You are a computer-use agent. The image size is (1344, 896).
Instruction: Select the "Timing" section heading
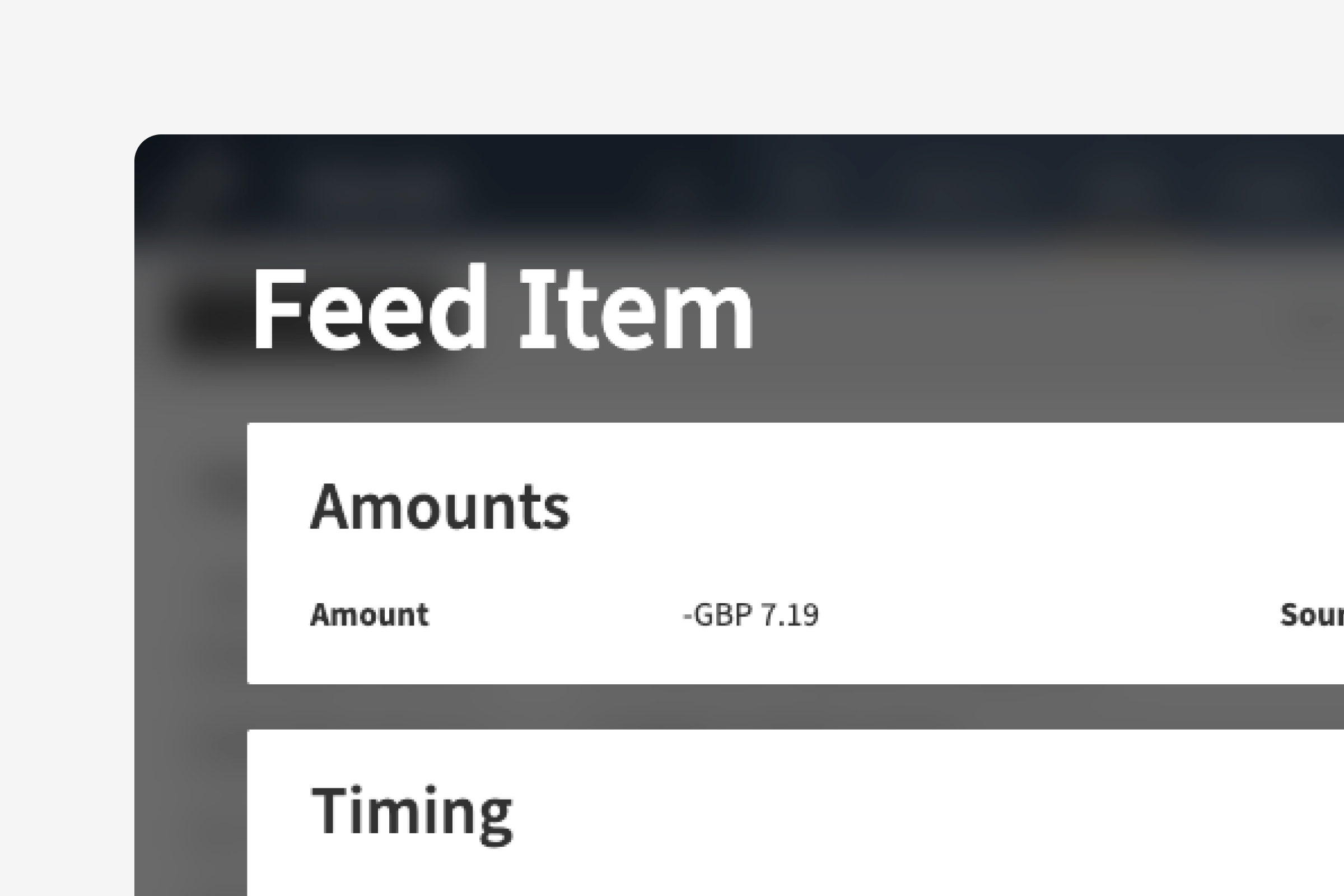pos(412,811)
